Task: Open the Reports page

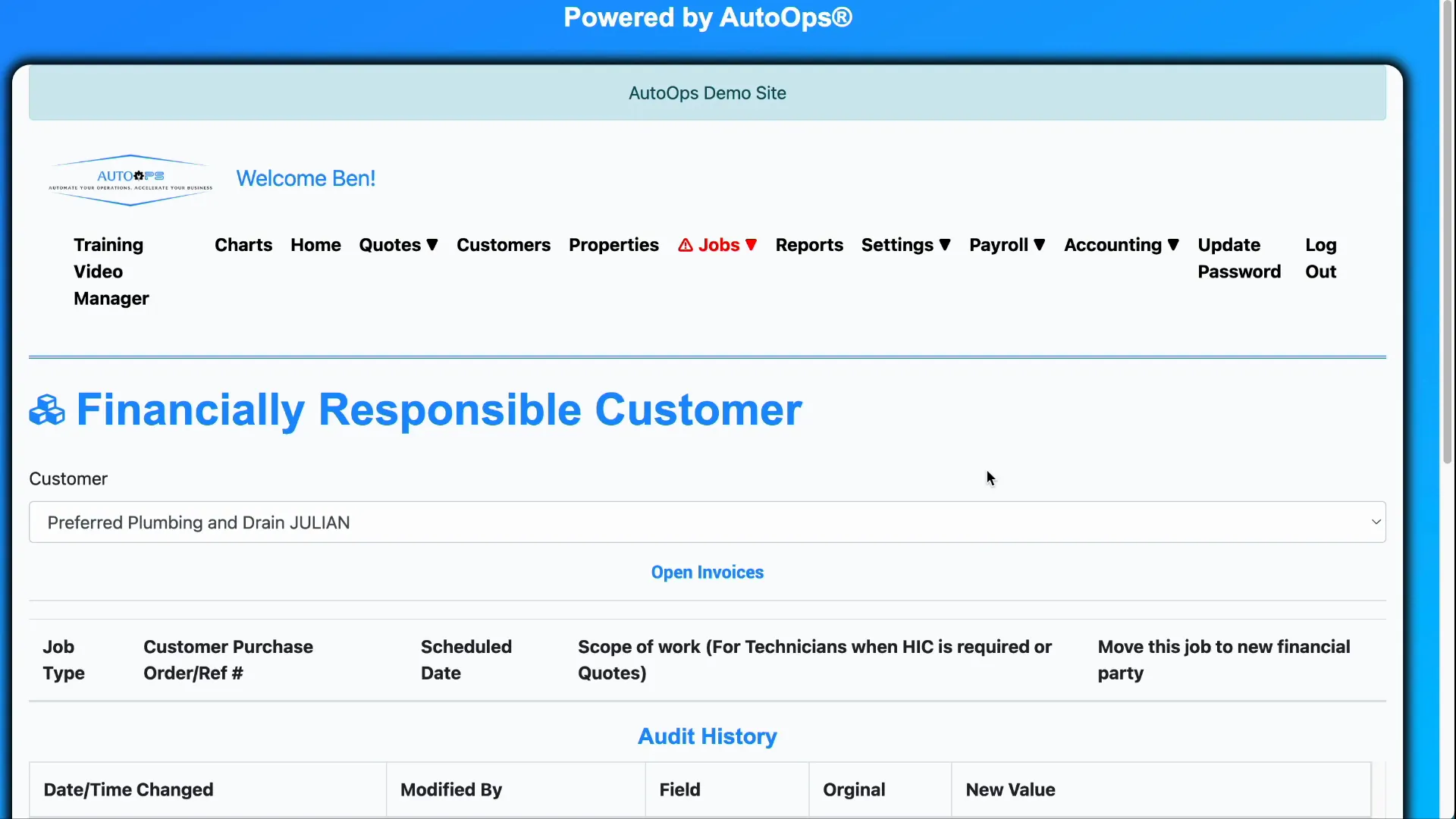Action: tap(809, 245)
